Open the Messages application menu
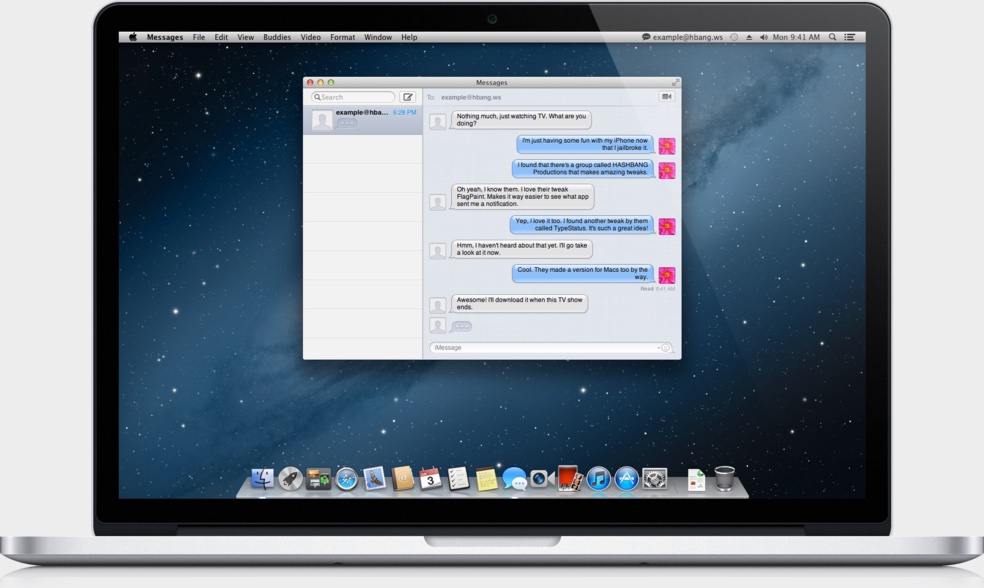 click(x=165, y=37)
